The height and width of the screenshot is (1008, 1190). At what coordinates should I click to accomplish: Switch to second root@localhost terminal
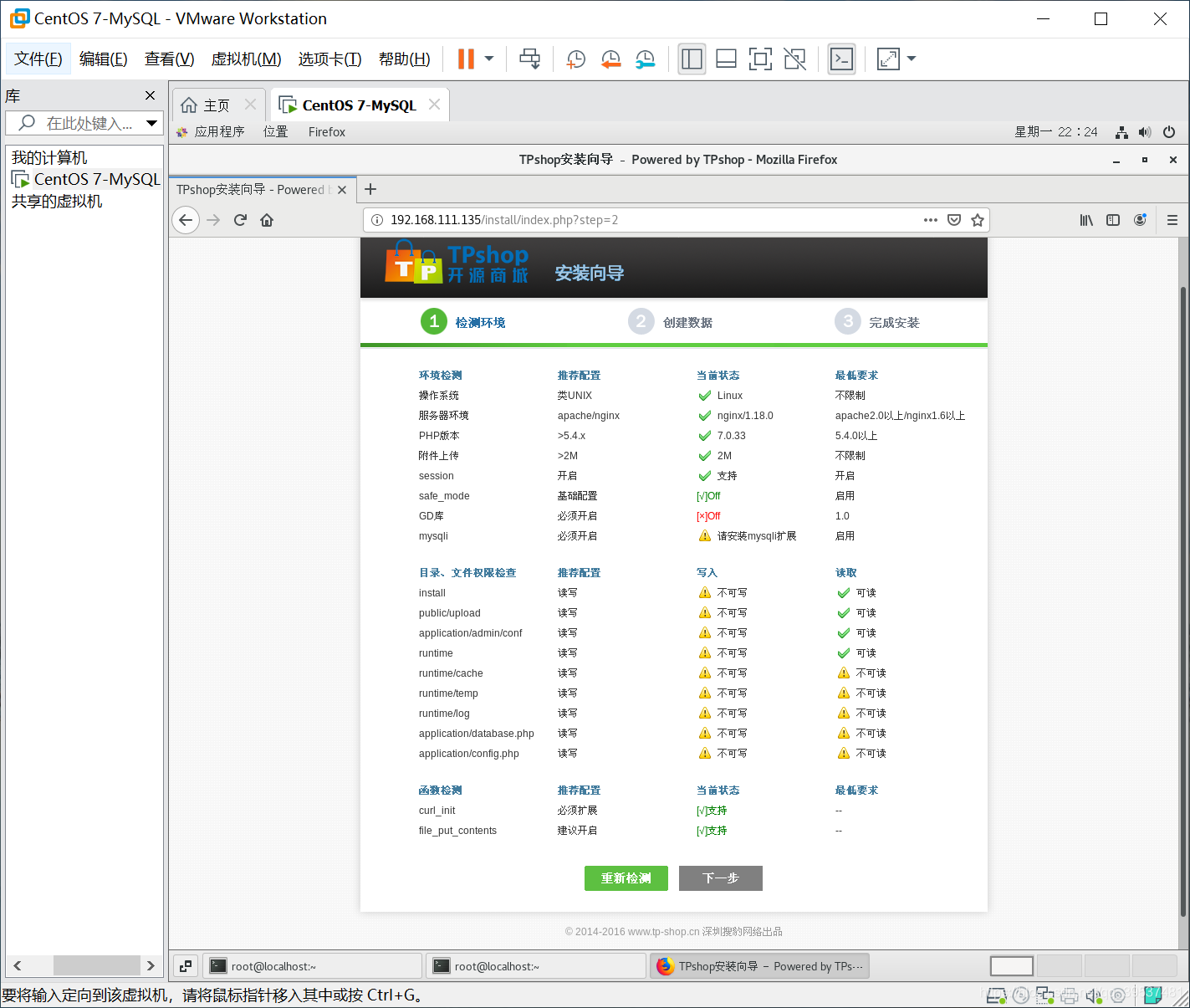click(536, 966)
